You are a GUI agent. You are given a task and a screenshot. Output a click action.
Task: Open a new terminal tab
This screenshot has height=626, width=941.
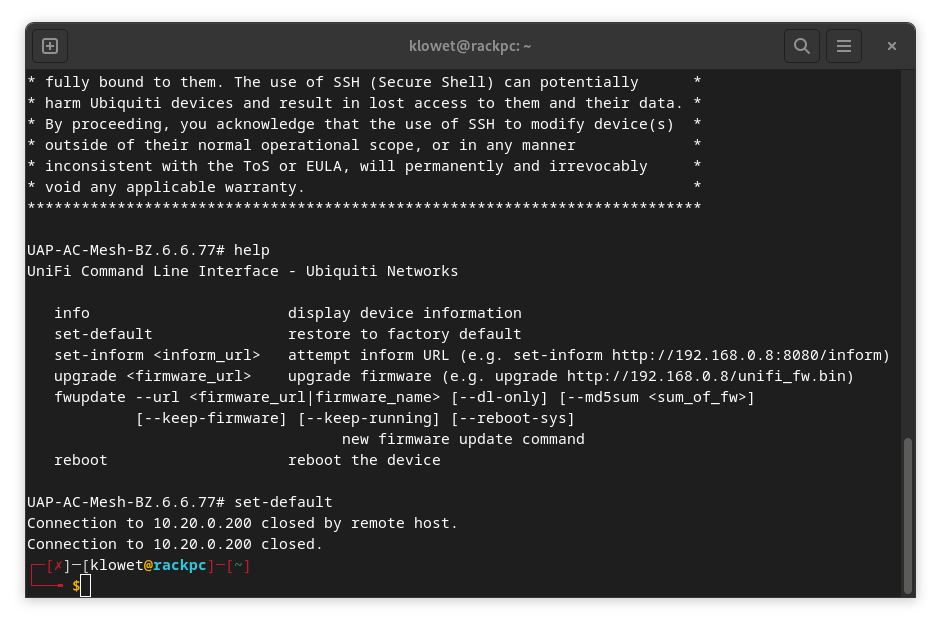[x=50, y=46]
